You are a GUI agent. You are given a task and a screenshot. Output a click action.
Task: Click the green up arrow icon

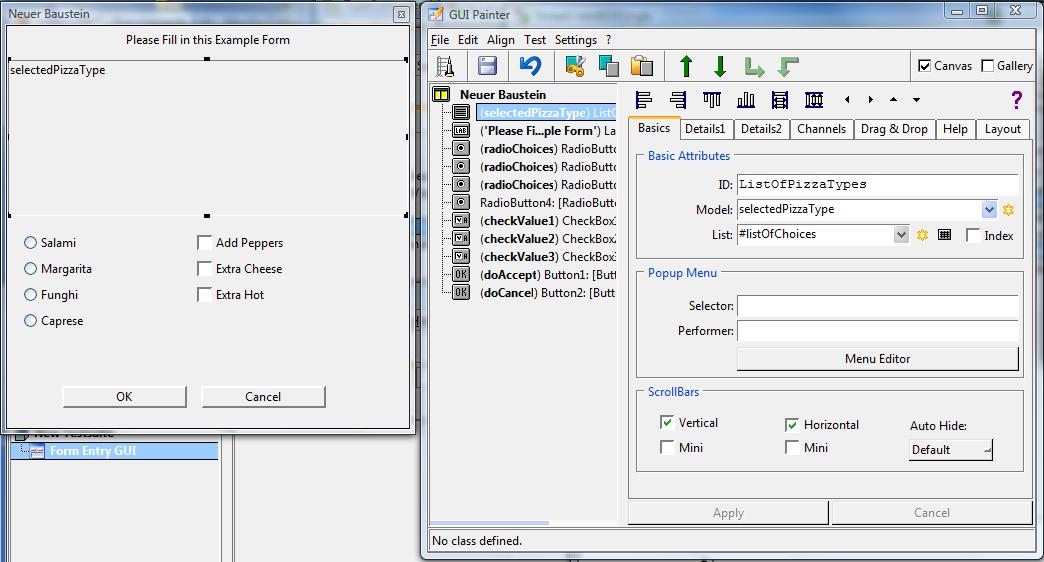click(686, 67)
